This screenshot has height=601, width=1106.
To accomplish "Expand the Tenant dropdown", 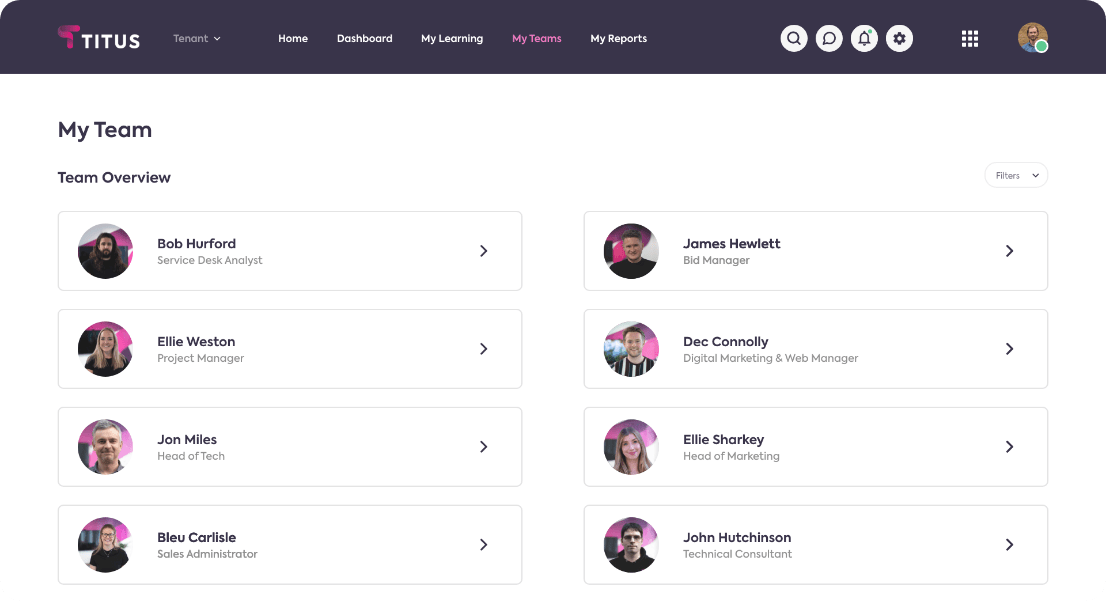I will point(197,39).
